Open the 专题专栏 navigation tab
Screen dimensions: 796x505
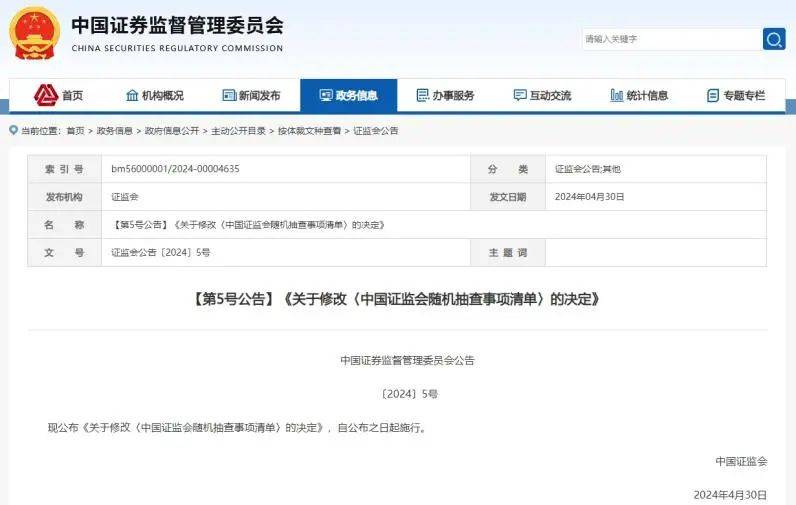tap(736, 95)
